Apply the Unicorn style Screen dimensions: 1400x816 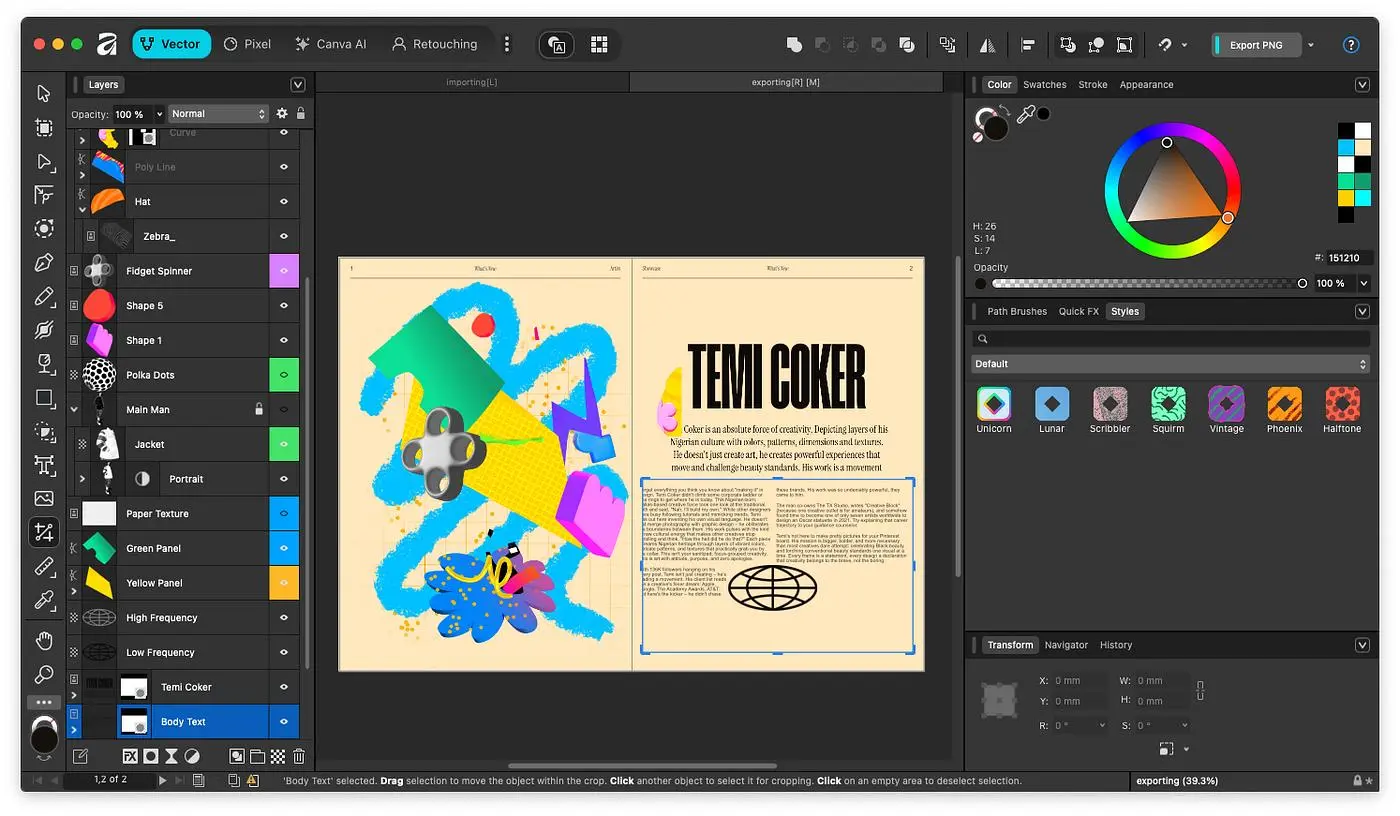[994, 410]
